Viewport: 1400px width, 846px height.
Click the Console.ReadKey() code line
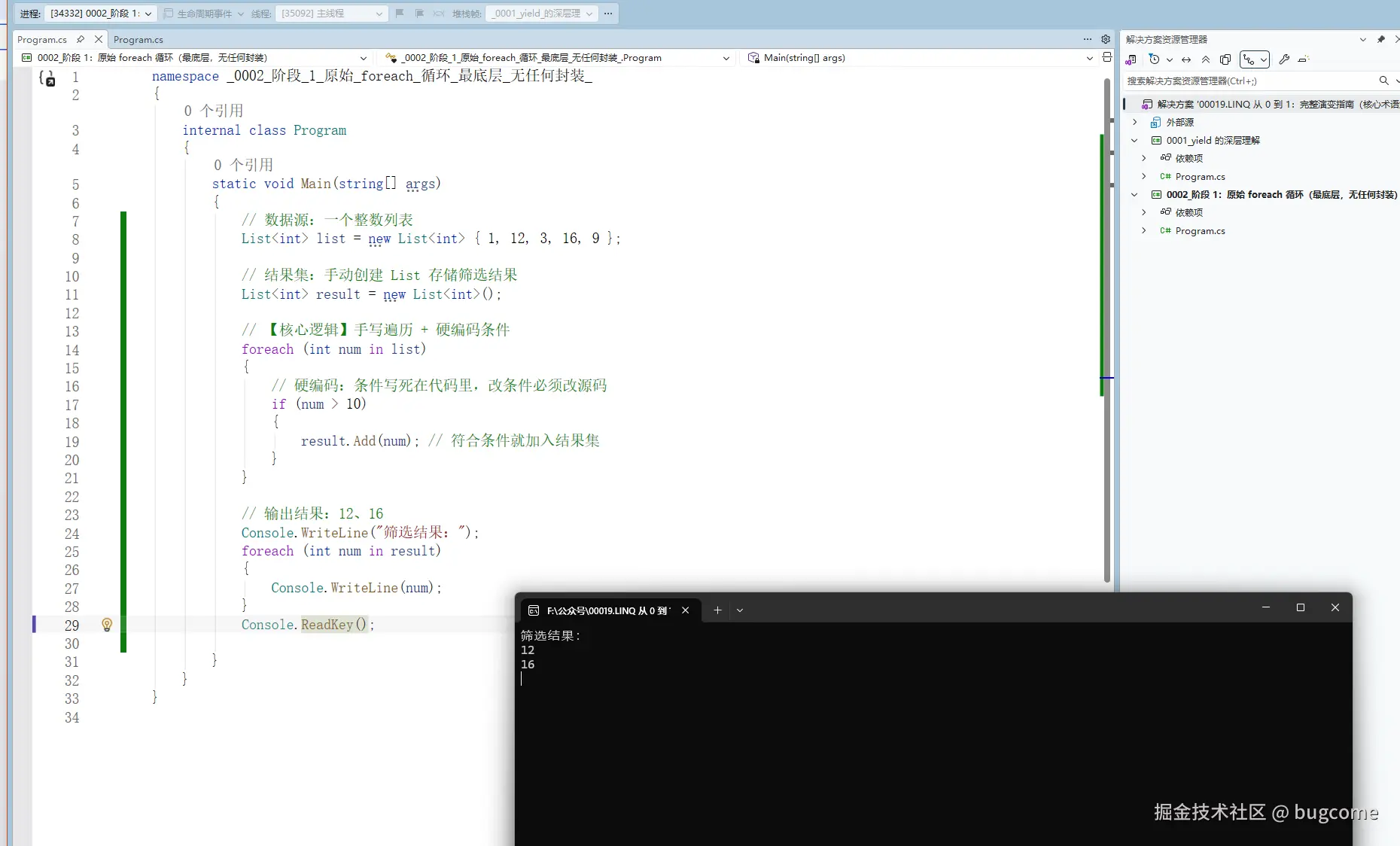[307, 625]
